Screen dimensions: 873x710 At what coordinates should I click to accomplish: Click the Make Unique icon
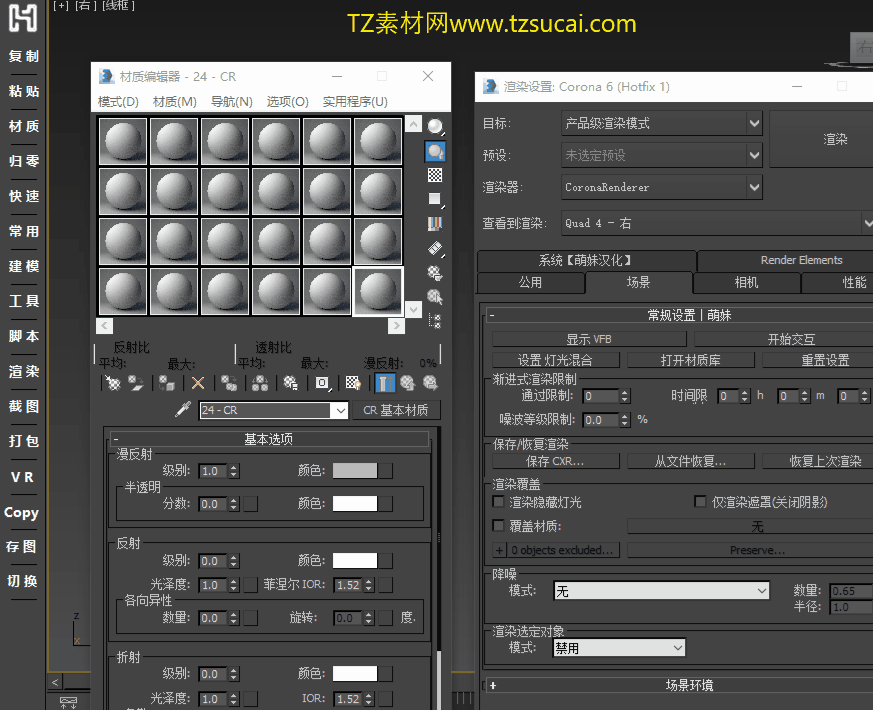tap(259, 383)
